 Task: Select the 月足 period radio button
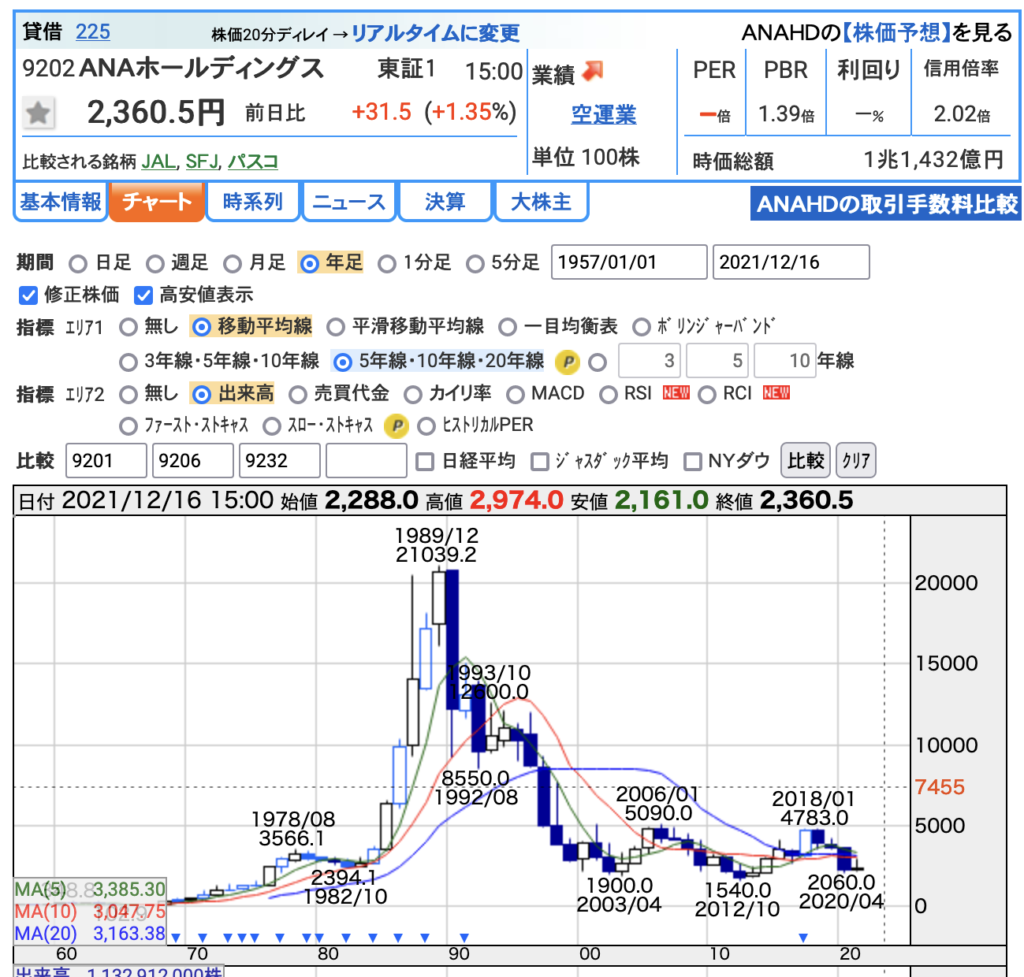pyautogui.click(x=232, y=264)
